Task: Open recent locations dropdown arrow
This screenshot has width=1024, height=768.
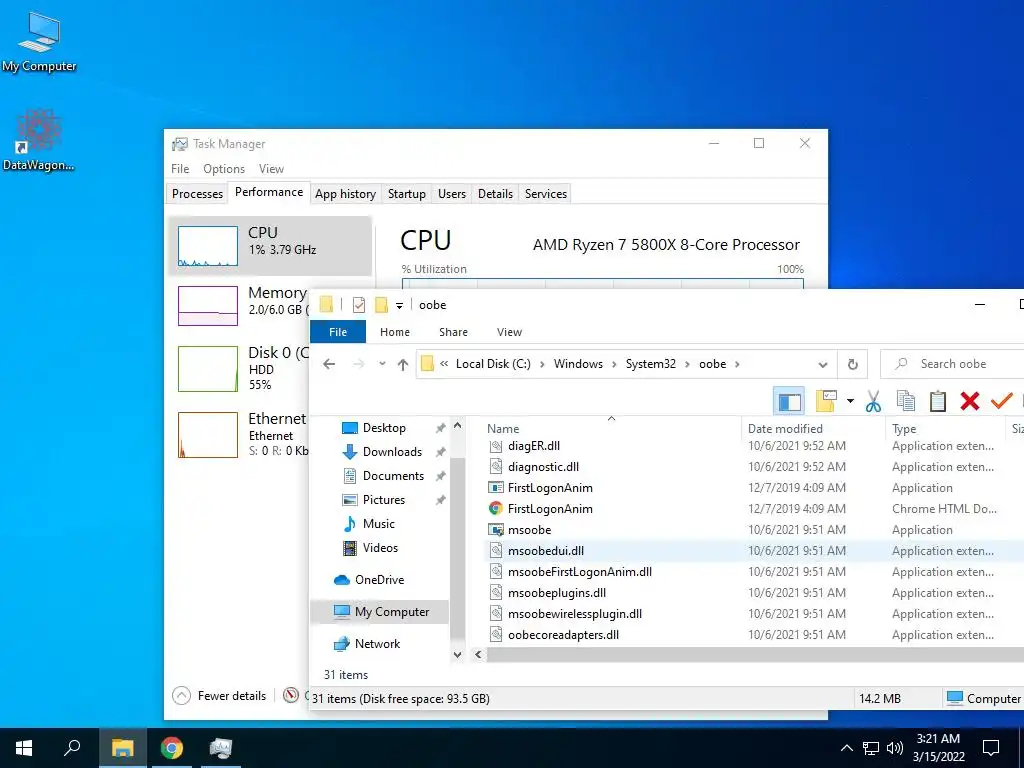Action: coord(382,364)
